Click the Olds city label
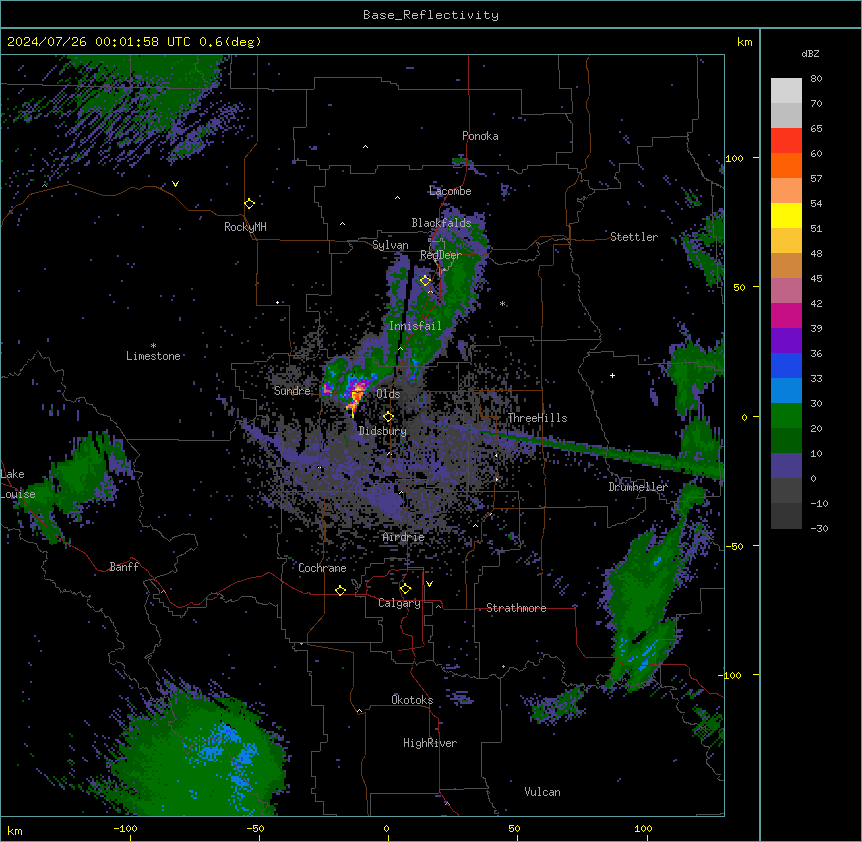Screen dimensions: 862x842 388,394
